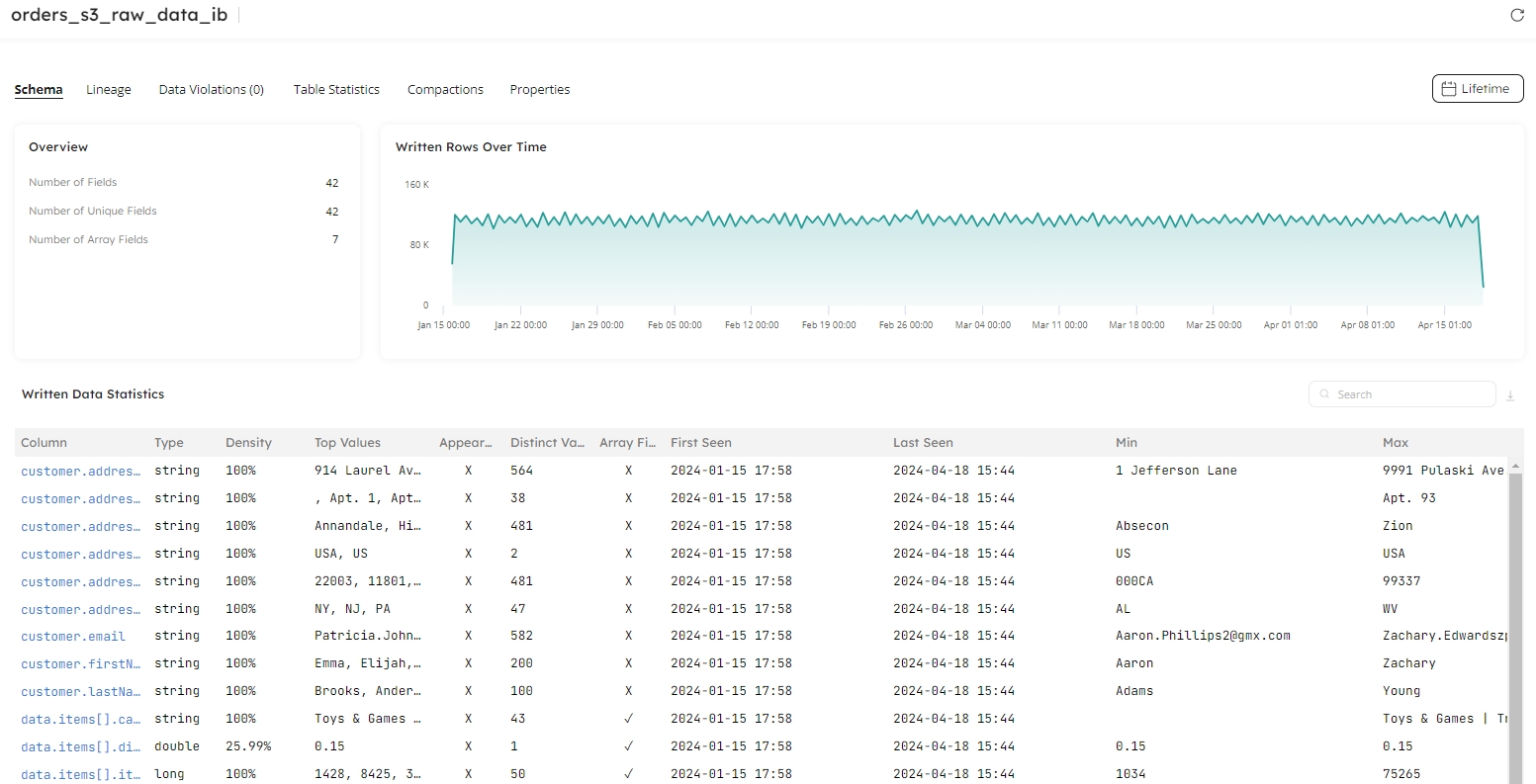Switch to the Lineage tab

109,90
